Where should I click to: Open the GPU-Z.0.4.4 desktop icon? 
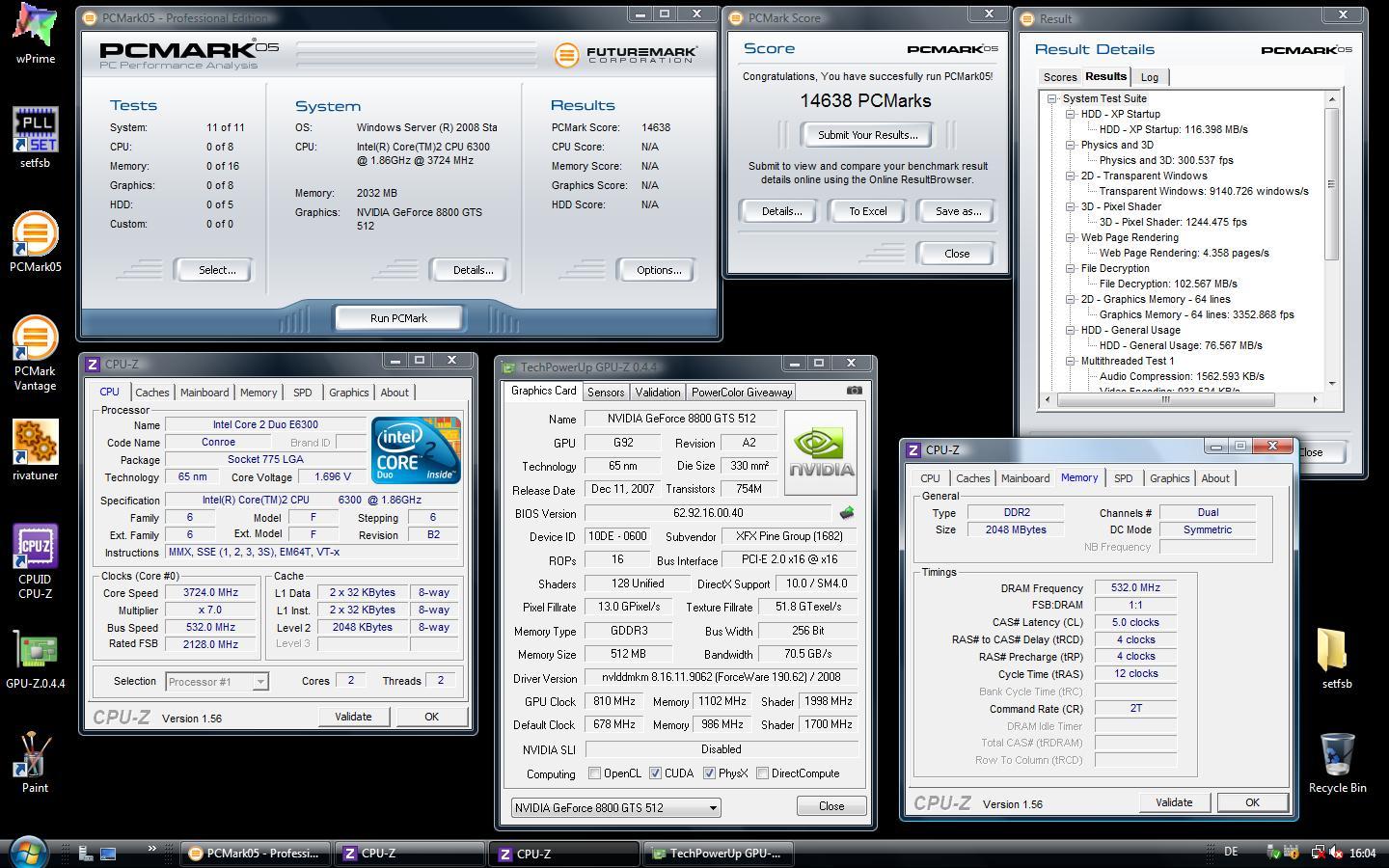[35, 658]
